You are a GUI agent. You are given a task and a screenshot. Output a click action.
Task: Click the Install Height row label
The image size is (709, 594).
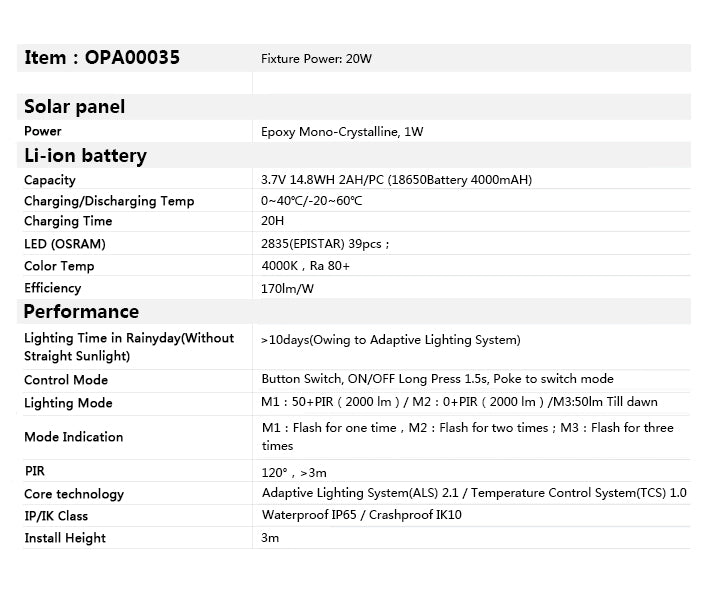[x=65, y=538]
